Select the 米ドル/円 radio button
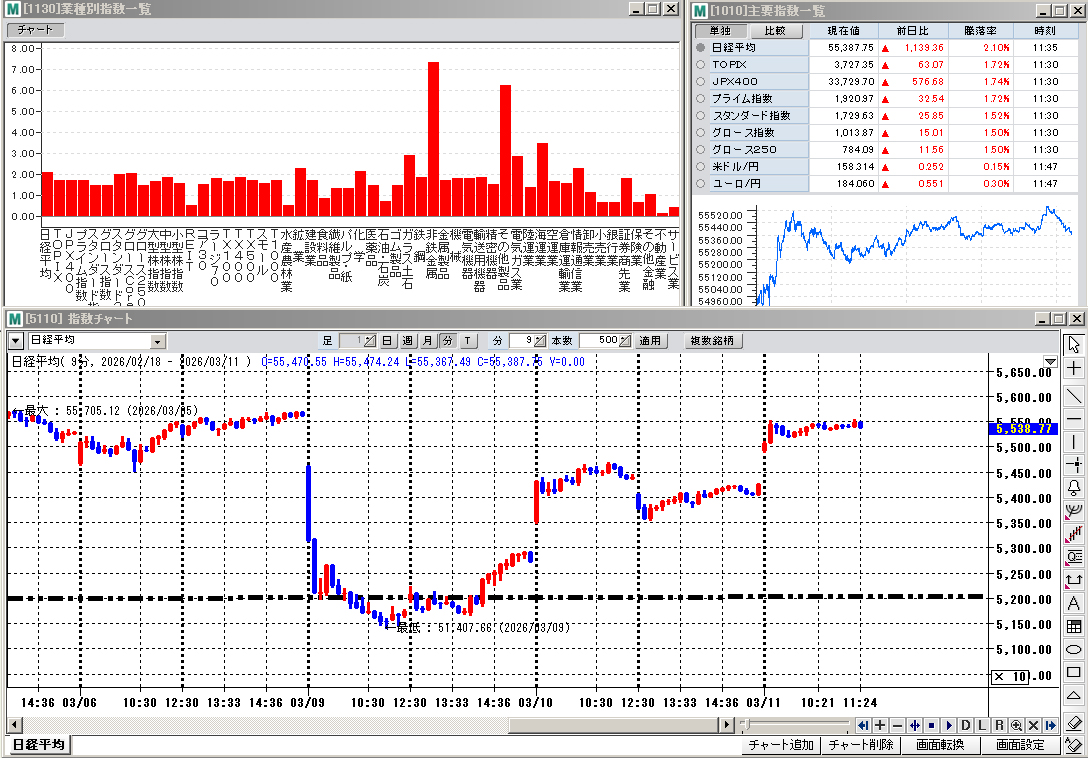The width and height of the screenshot is (1088, 758). coord(700,167)
